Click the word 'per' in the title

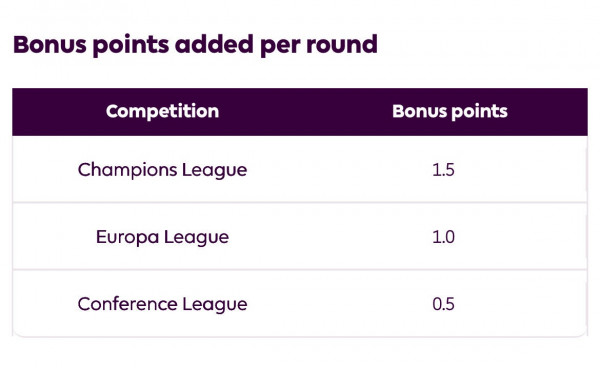tap(280, 47)
